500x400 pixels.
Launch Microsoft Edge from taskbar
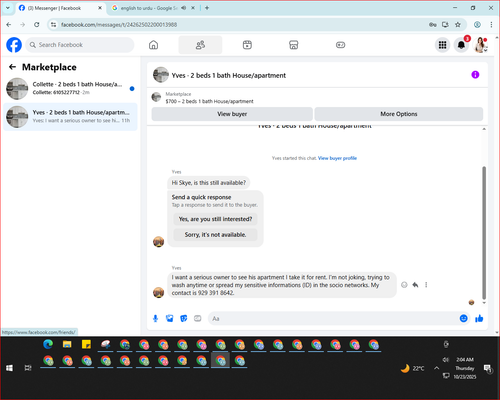click(x=48, y=344)
